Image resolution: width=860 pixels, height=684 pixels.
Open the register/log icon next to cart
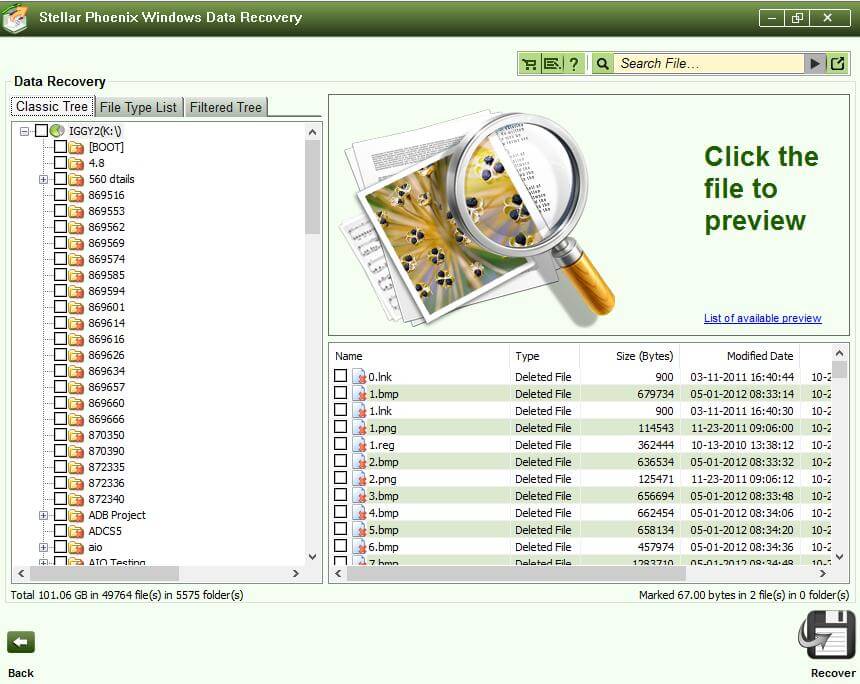(x=552, y=64)
